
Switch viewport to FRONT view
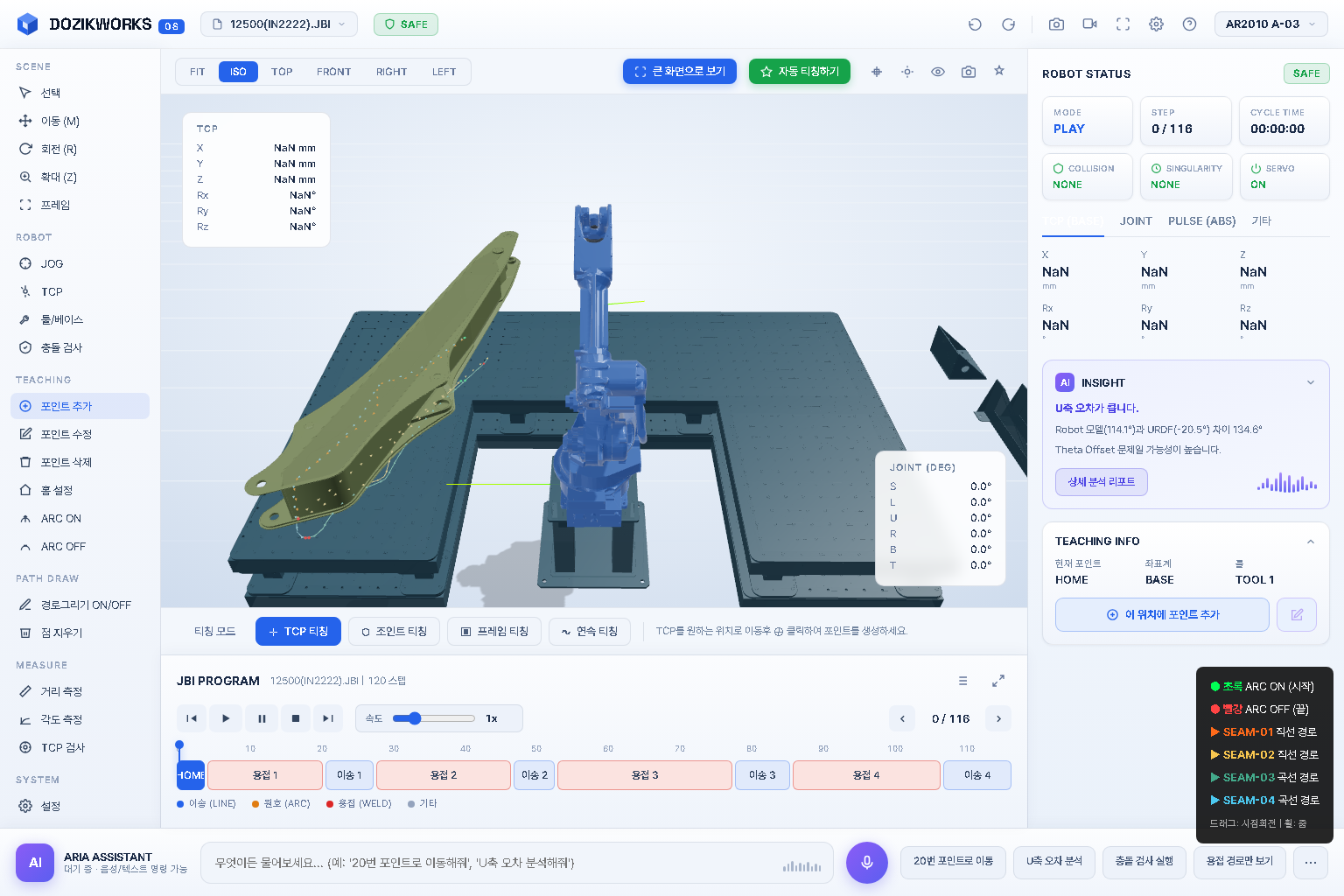point(333,72)
